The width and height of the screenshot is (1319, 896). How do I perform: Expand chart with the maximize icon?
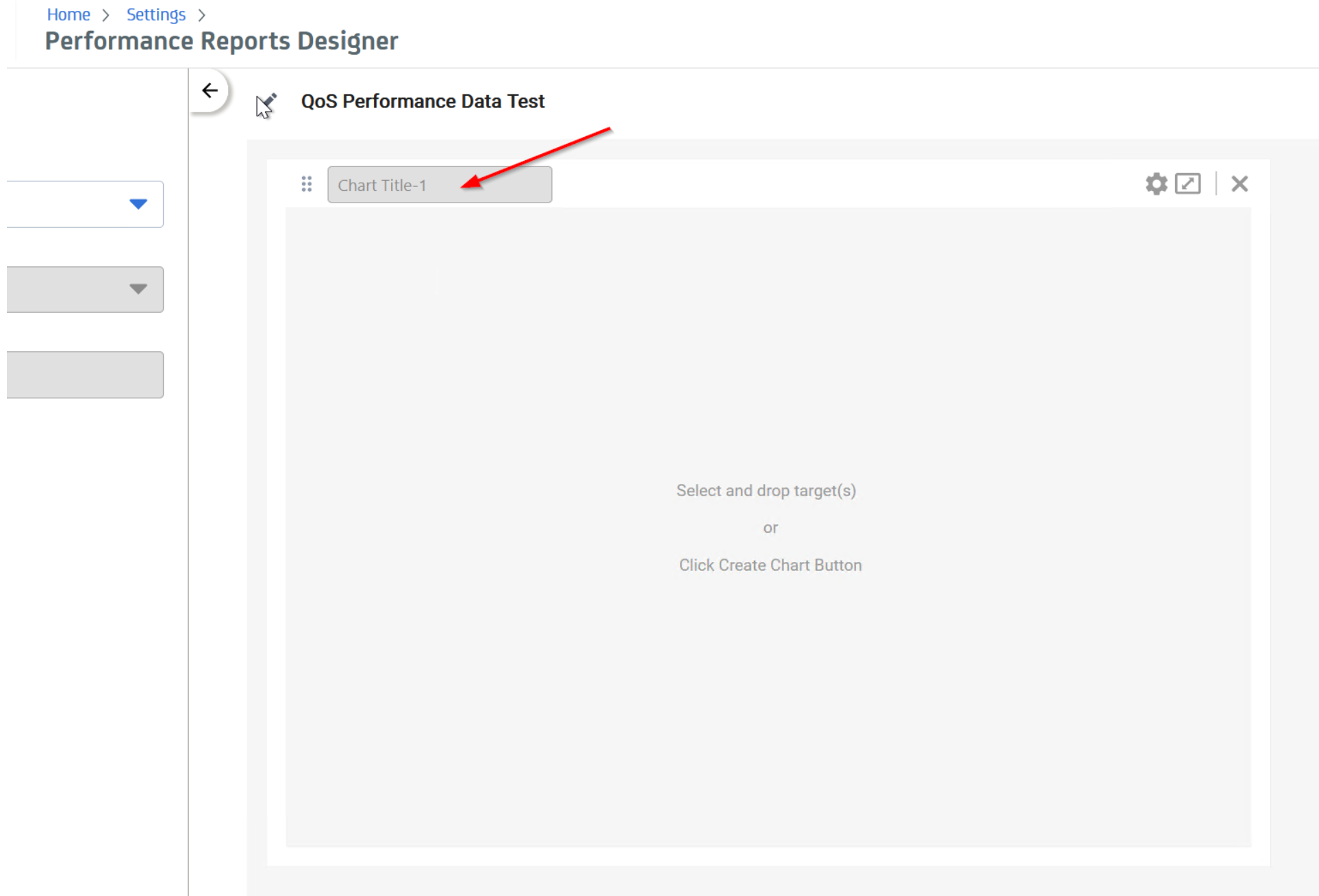click(1188, 183)
